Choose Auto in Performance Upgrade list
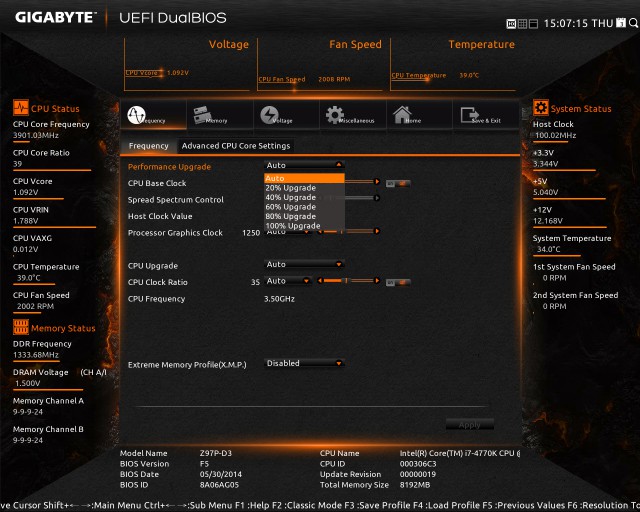This screenshot has height=512, width=640. 304,178
